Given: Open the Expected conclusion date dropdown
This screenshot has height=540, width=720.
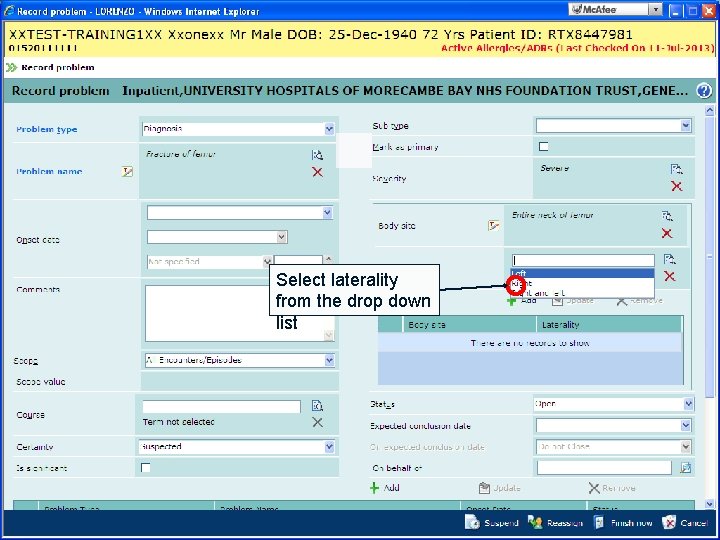Looking at the screenshot, I should tap(686, 425).
